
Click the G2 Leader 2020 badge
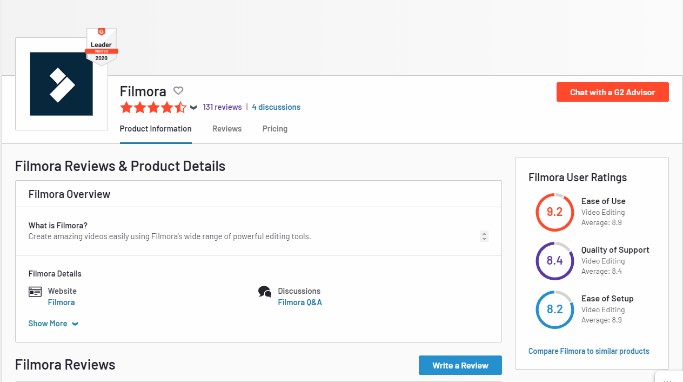click(101, 47)
